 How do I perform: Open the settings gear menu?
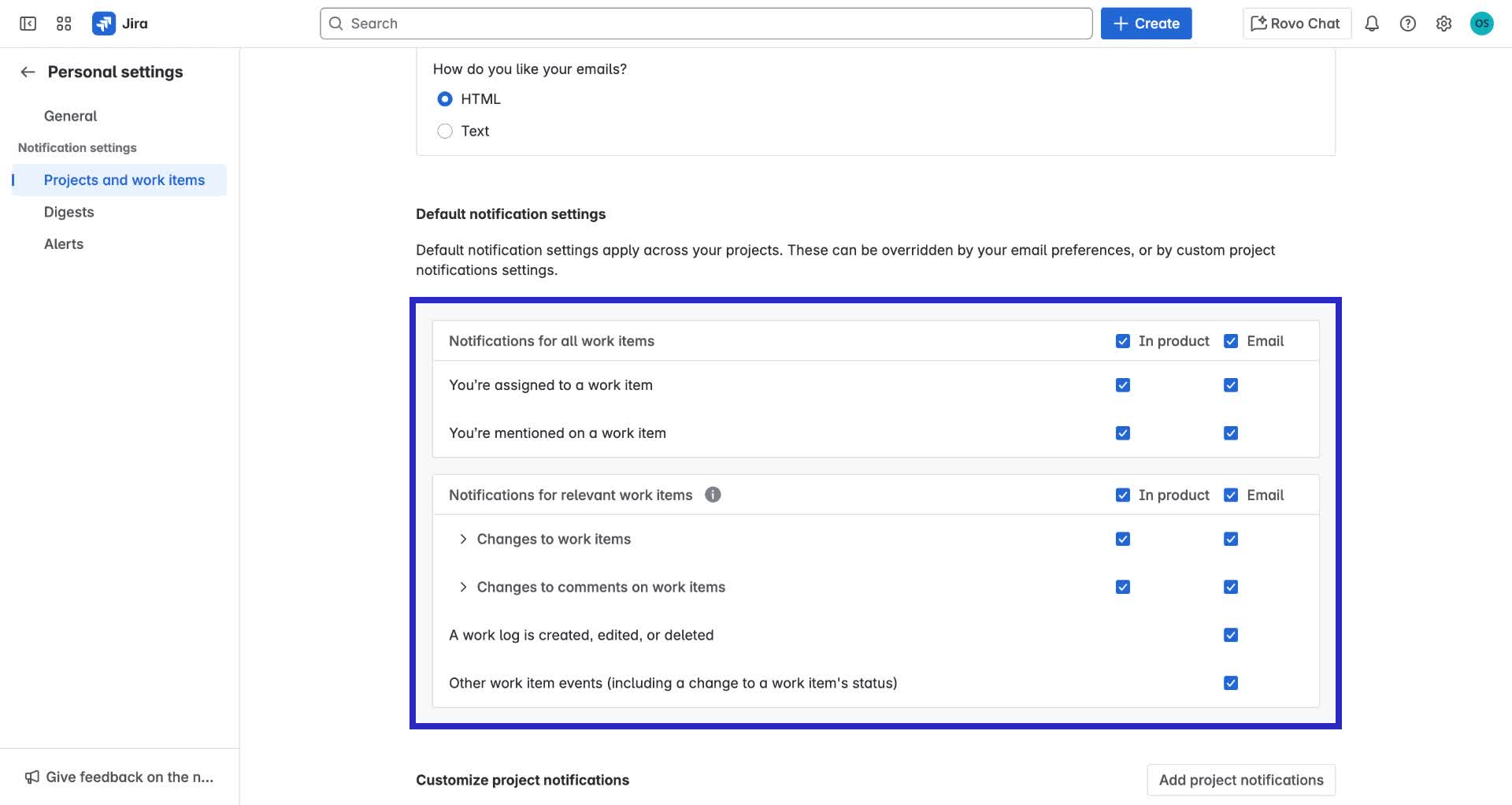click(1443, 24)
